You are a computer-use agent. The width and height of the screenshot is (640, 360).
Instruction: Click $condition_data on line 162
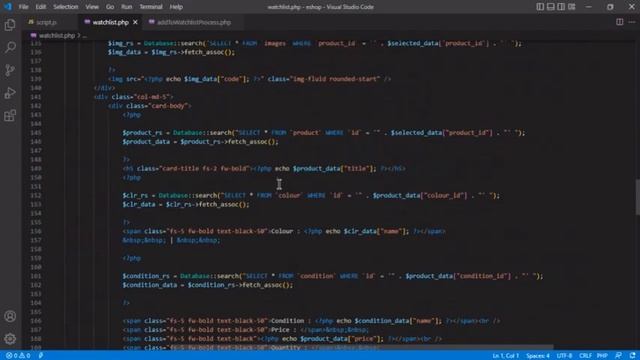pyautogui.click(x=149, y=285)
